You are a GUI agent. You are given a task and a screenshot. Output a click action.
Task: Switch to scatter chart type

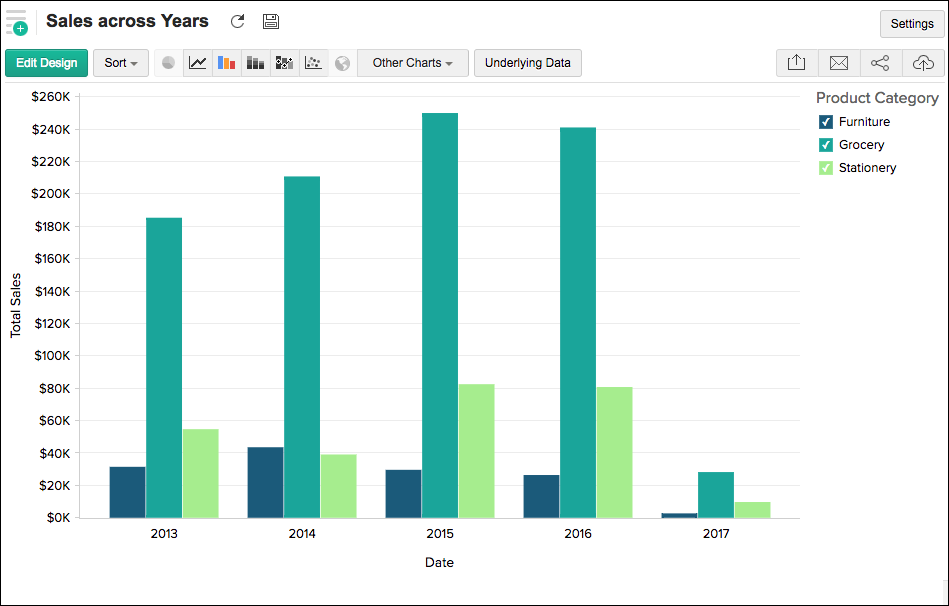pyautogui.click(x=313, y=63)
